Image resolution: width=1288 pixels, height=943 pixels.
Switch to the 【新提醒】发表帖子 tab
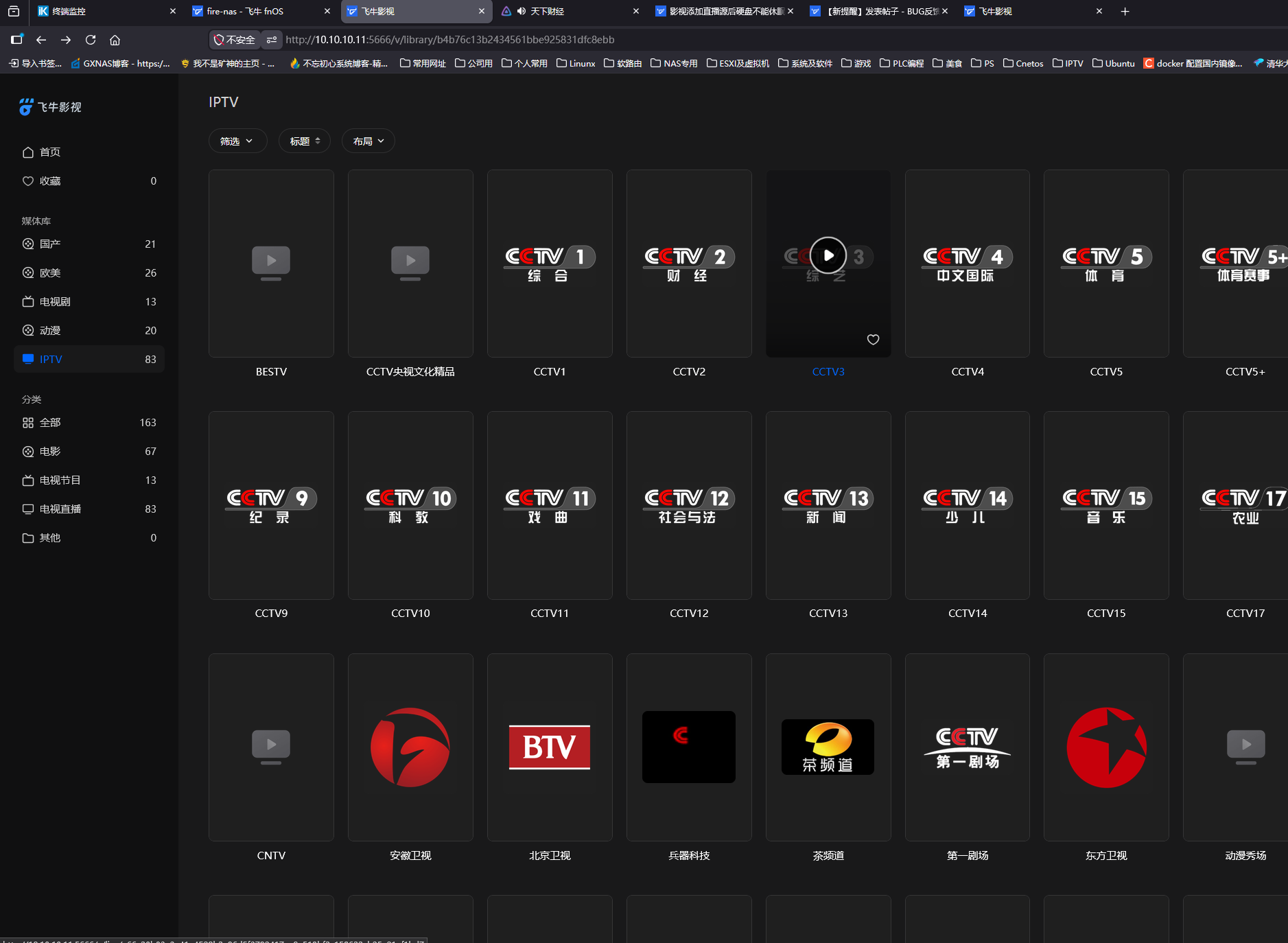(x=880, y=11)
